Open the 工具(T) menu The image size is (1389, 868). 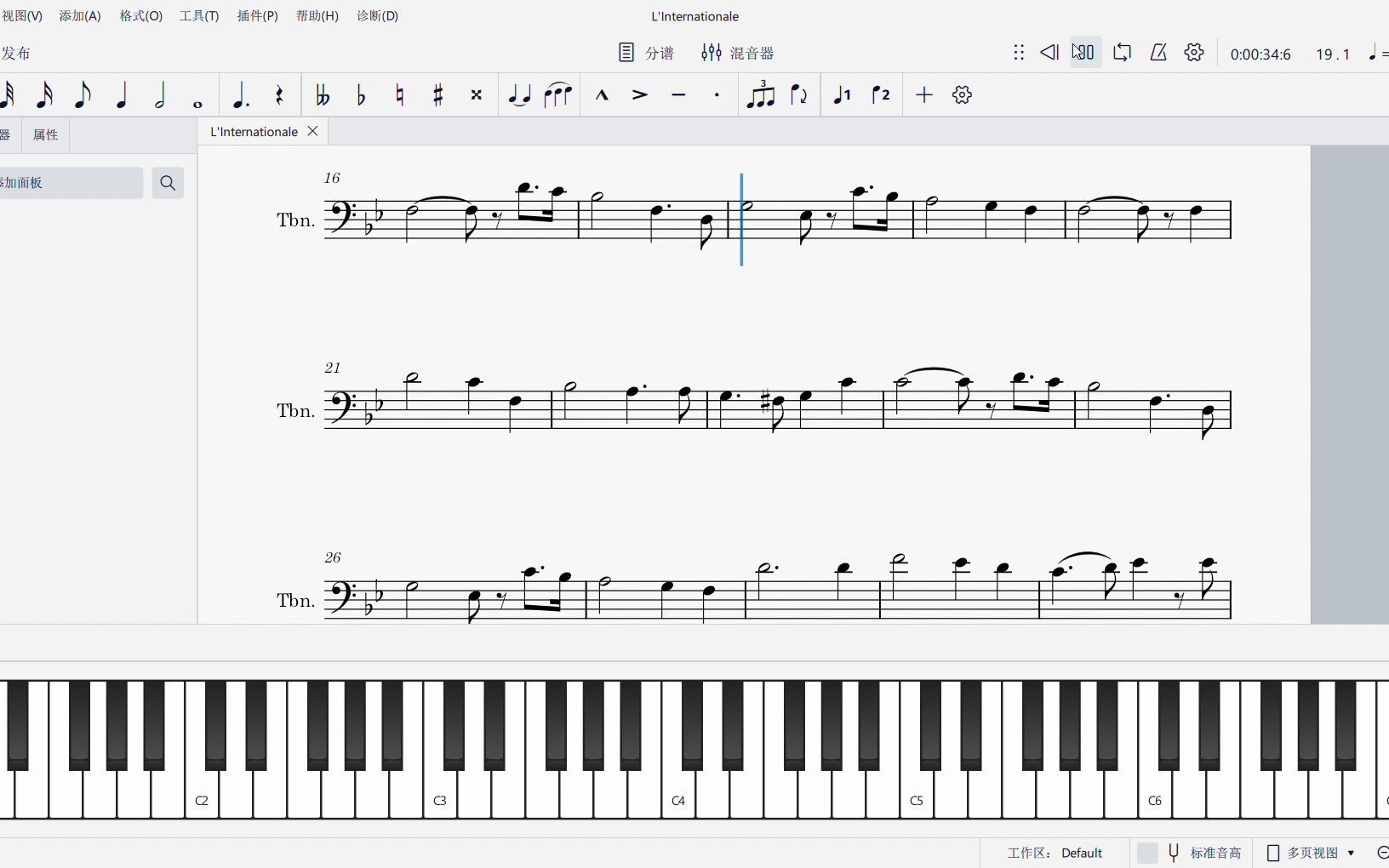click(199, 16)
